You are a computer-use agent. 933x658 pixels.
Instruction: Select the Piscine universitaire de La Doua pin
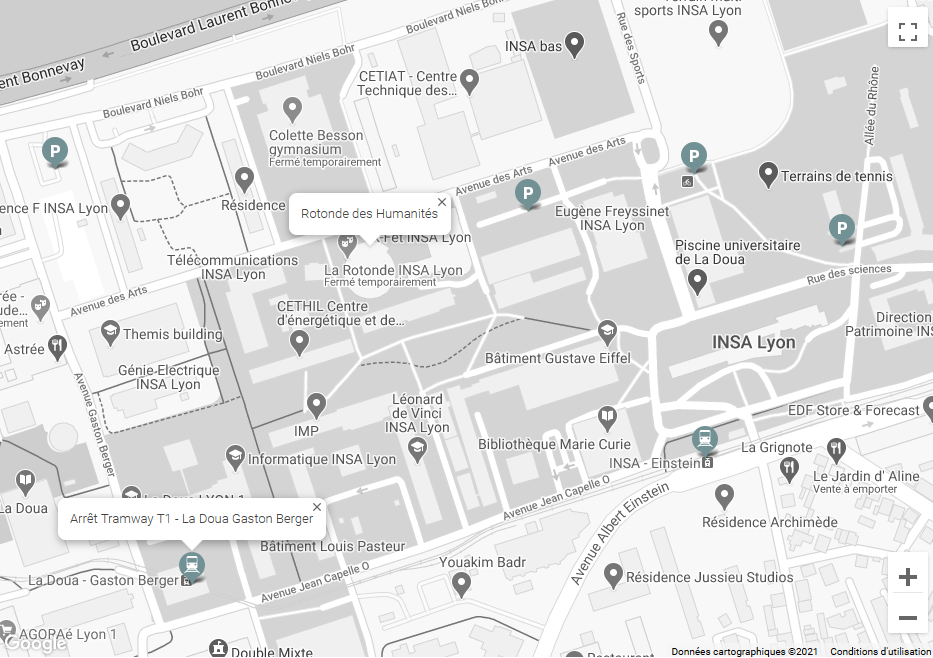[x=697, y=281]
